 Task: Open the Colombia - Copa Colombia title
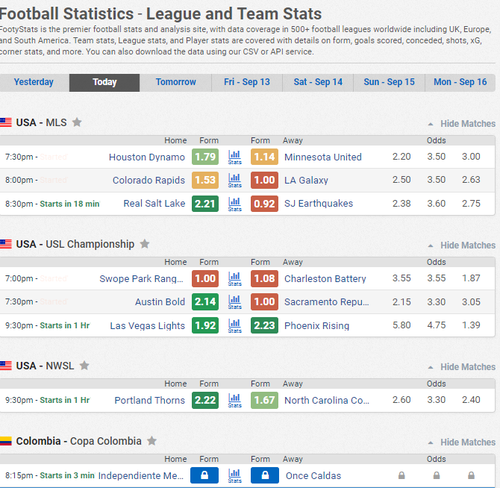(x=79, y=441)
